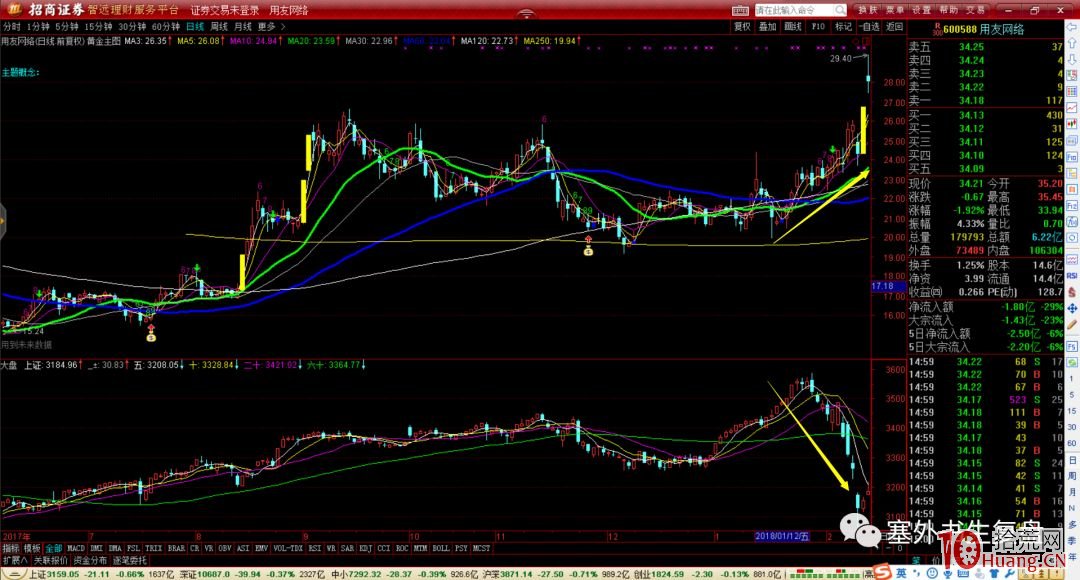Open the 换肤 skin menu
This screenshot has height=580, width=1080.
(x=867, y=10)
